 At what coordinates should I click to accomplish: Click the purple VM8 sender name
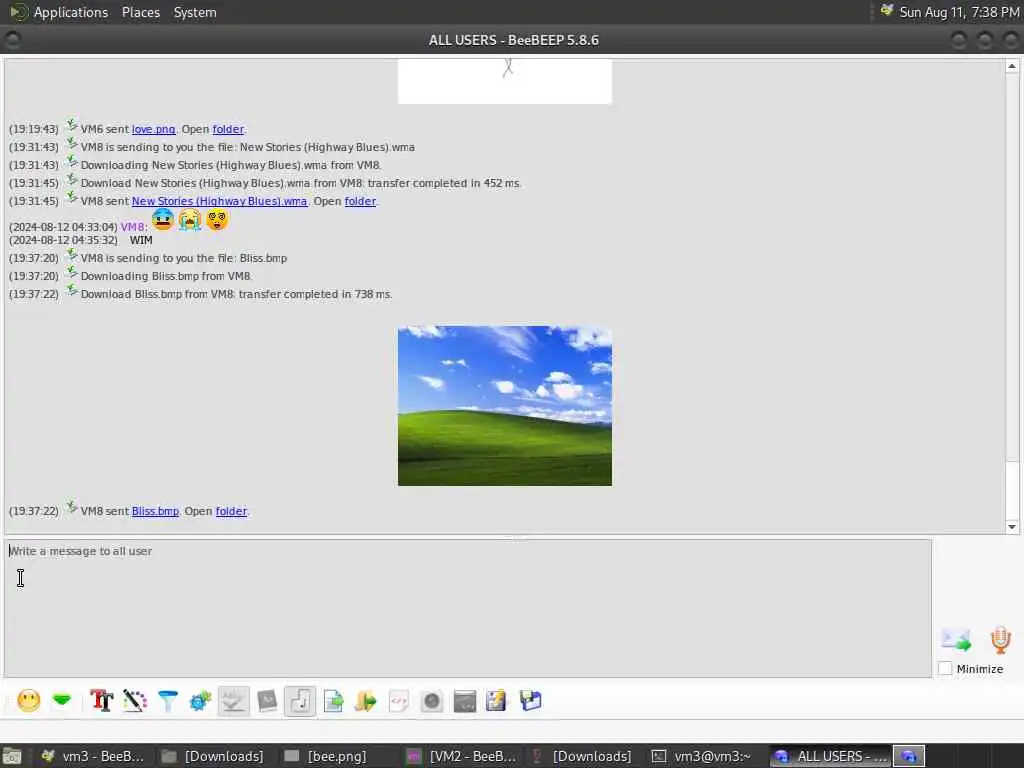133,227
